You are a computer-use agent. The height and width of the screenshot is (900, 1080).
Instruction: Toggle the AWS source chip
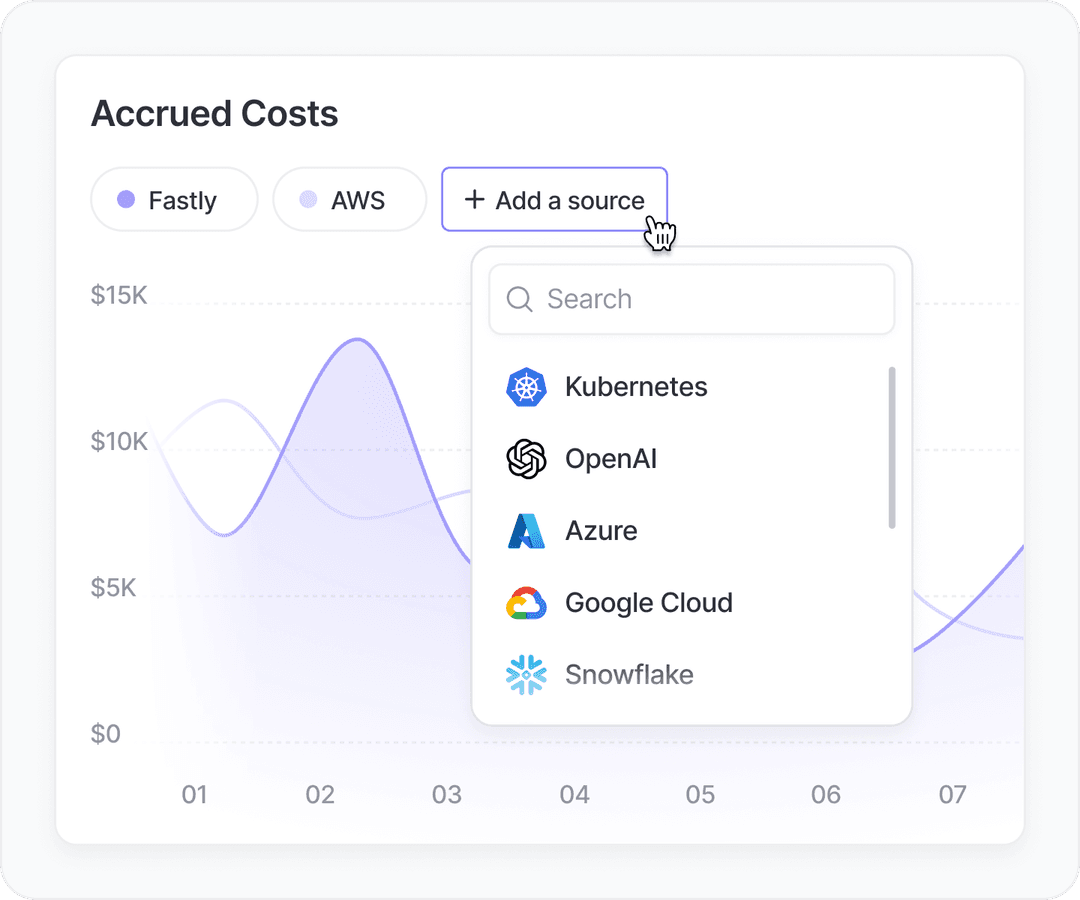[349, 200]
